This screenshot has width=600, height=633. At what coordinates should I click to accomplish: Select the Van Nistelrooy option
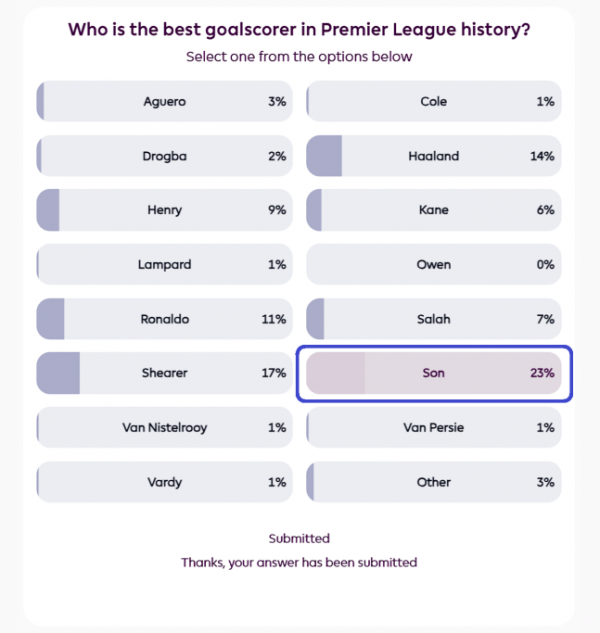coord(164,427)
